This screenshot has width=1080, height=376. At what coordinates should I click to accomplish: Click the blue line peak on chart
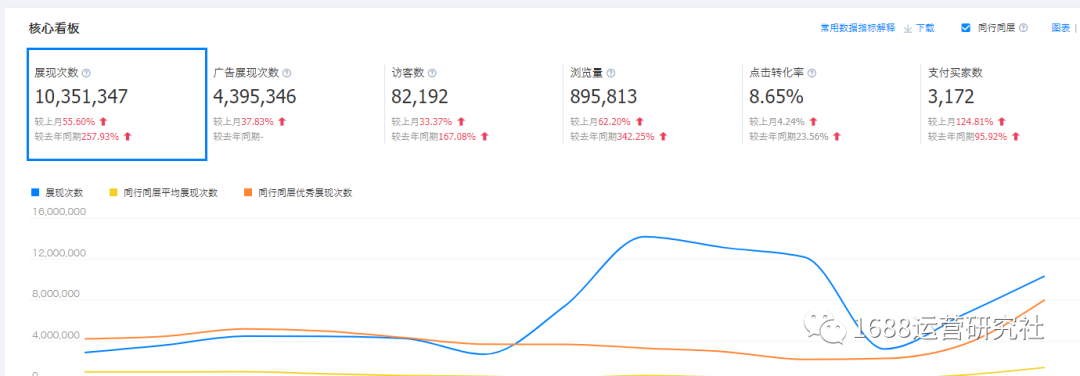(x=644, y=237)
